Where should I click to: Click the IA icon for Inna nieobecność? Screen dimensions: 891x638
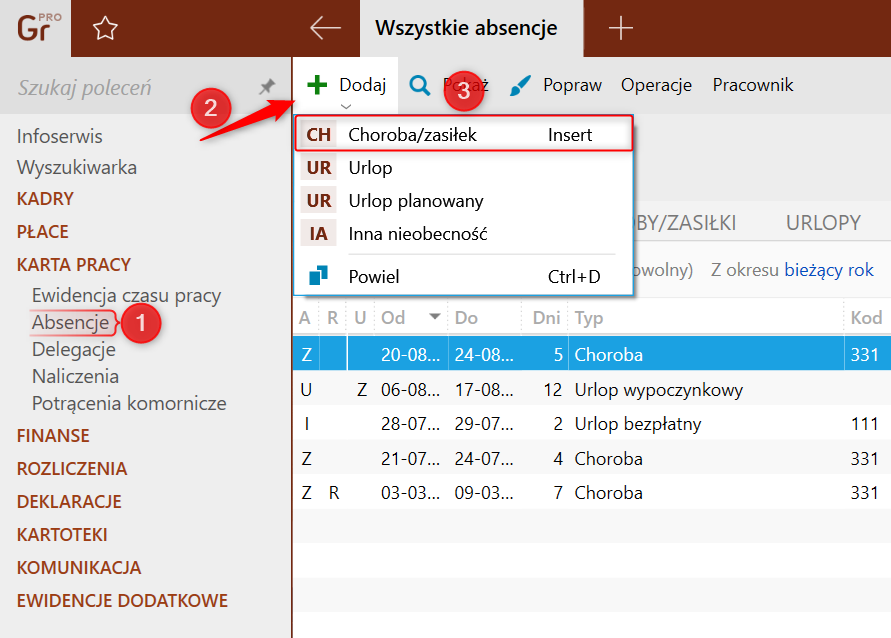[318, 233]
